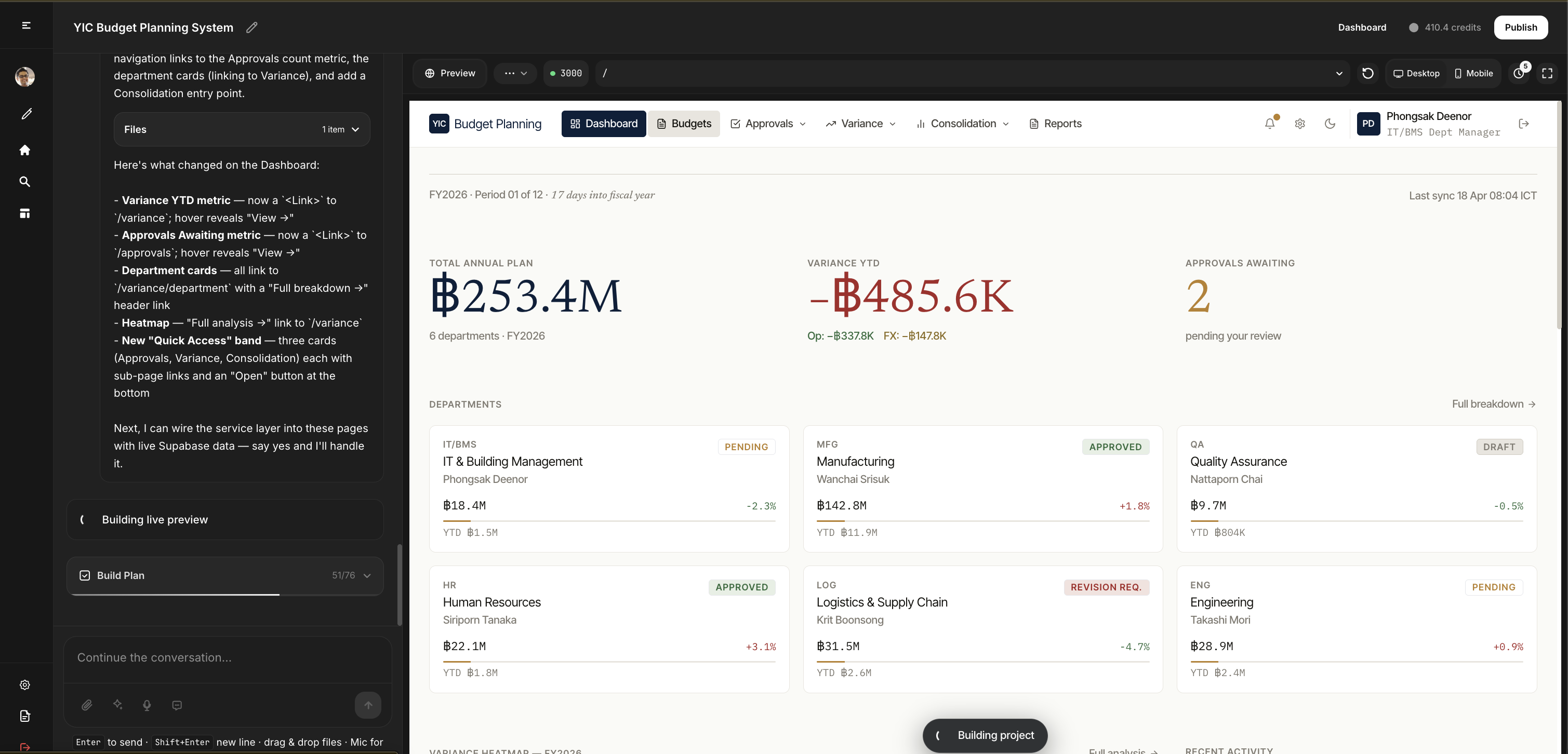This screenshot has width=1568, height=754.
Task: Open the Reports section
Action: 1056,124
